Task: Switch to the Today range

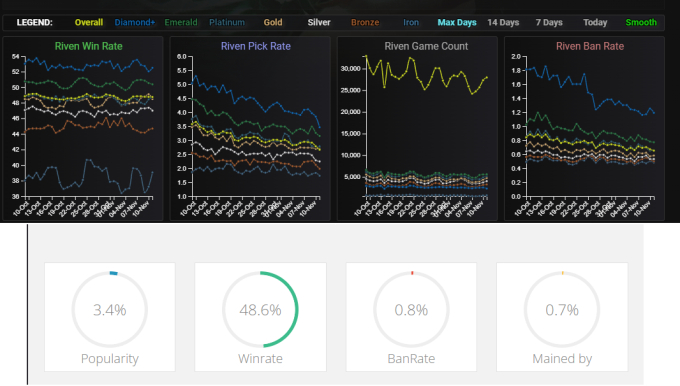Action: tap(595, 23)
